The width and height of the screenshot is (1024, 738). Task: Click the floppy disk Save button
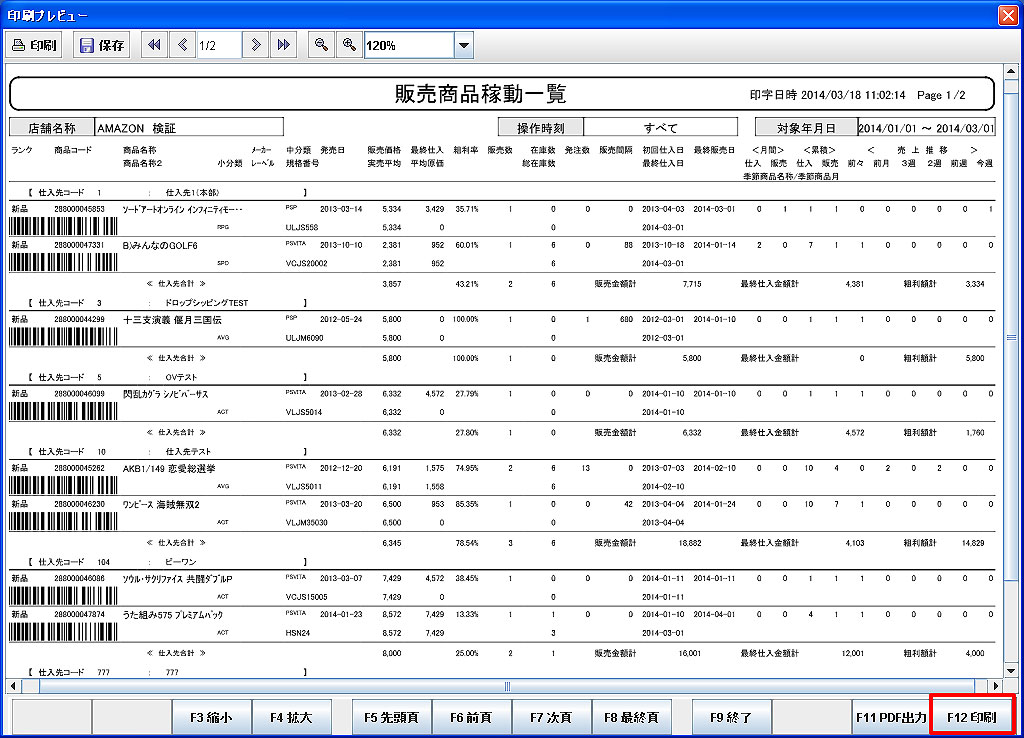[100, 45]
